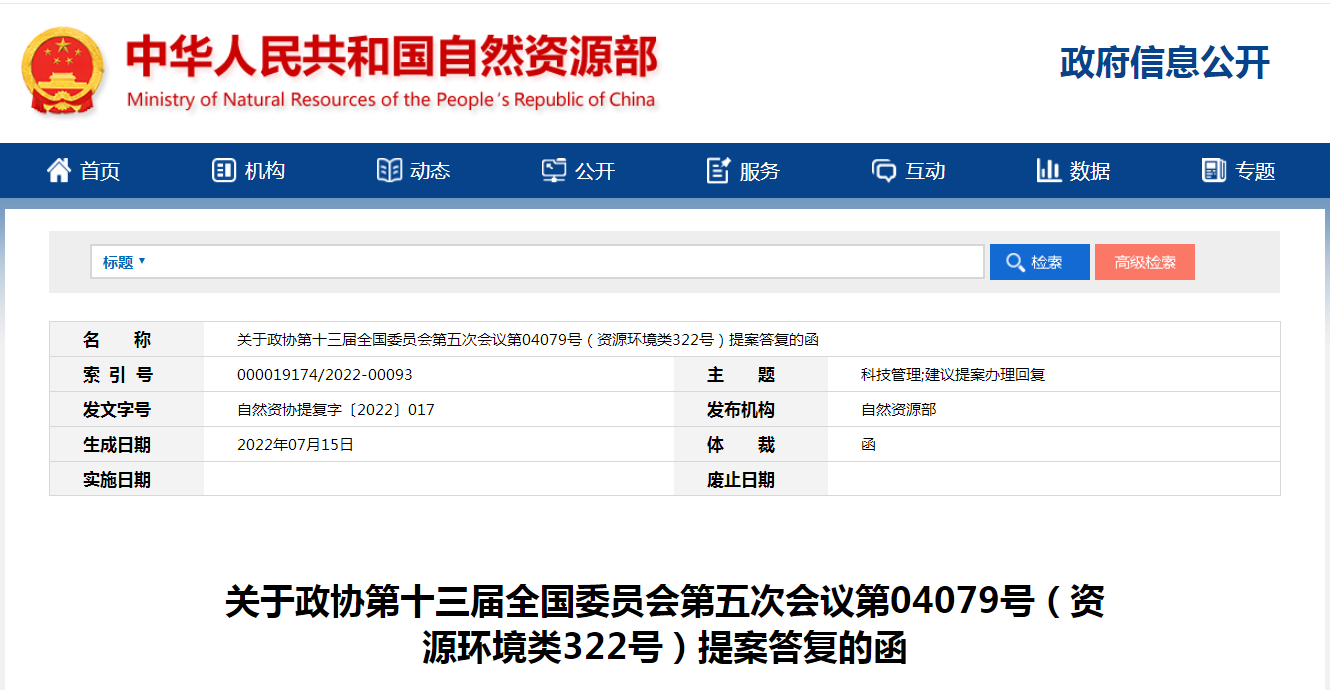Select the 互动 interaction chat bubble icon
Image resolution: width=1330 pixels, height=690 pixels.
pyautogui.click(x=882, y=170)
